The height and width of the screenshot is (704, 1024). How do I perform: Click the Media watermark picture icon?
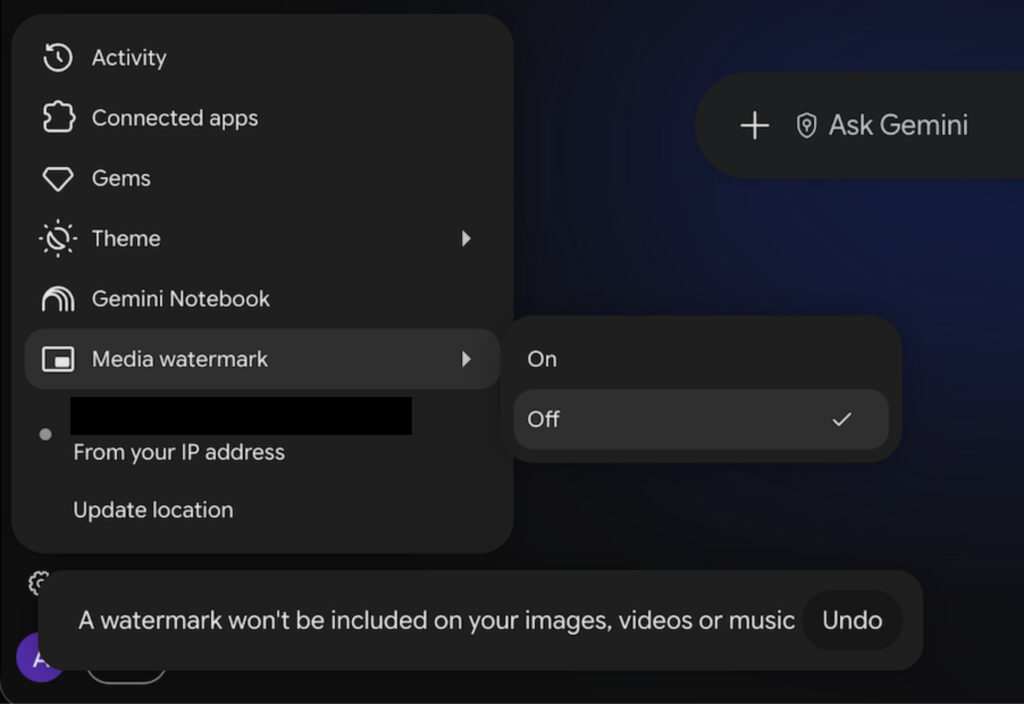[57, 359]
